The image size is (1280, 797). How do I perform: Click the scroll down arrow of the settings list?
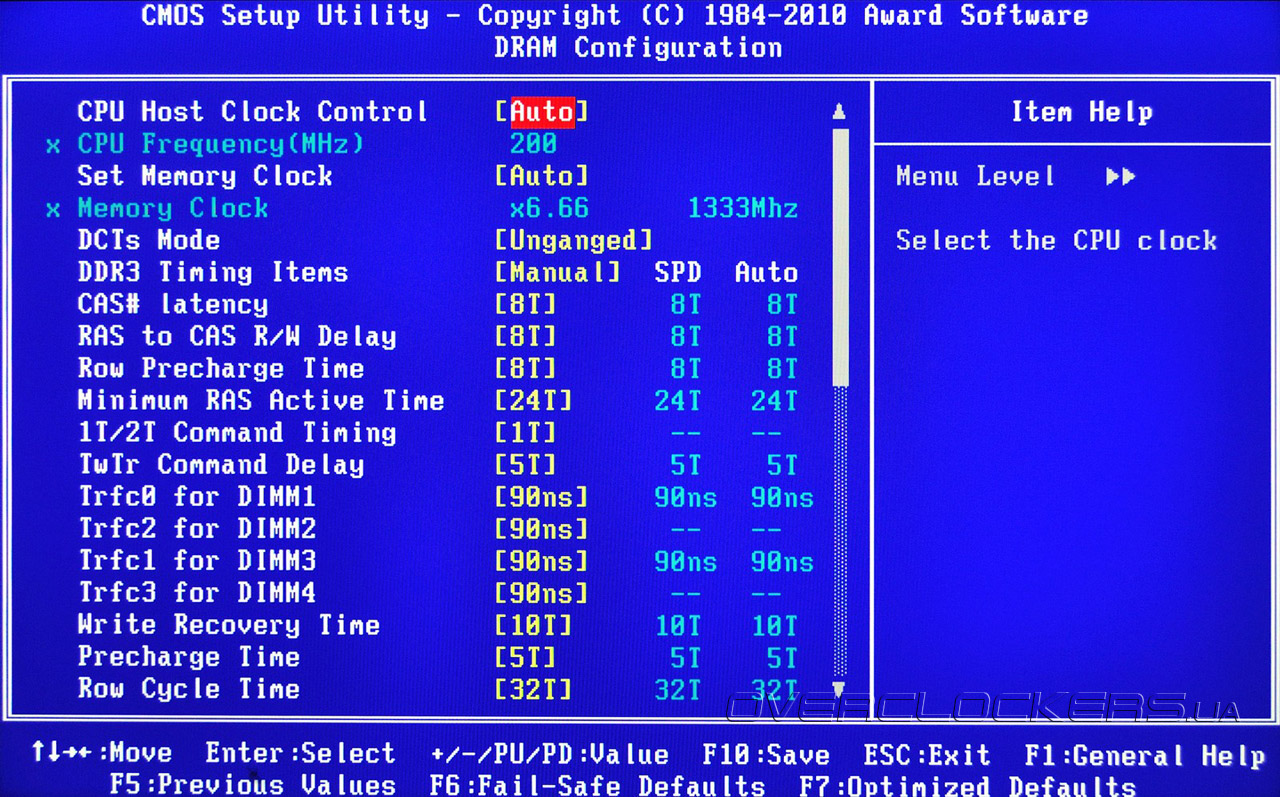pos(839,689)
